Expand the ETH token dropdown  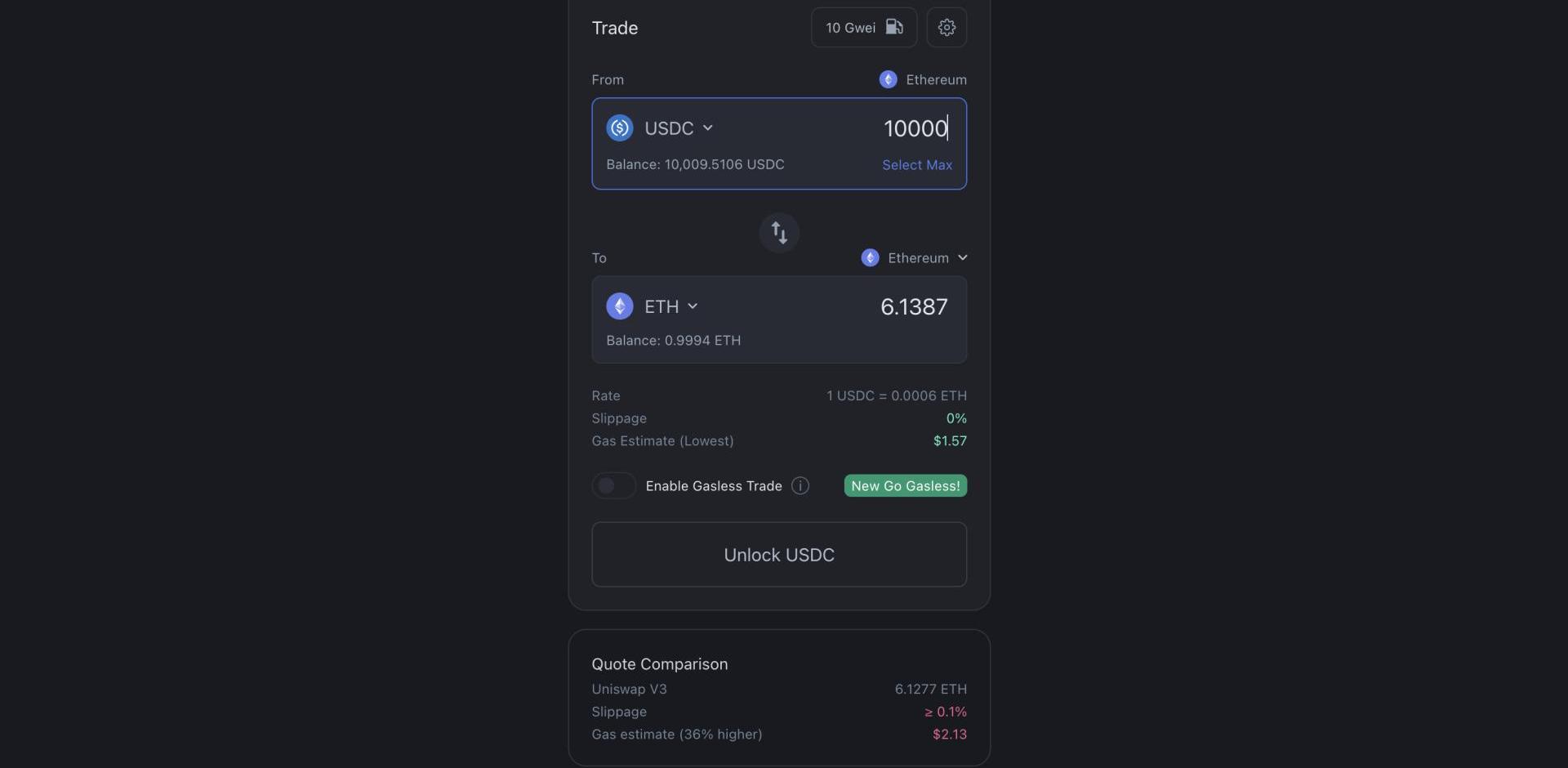point(693,306)
